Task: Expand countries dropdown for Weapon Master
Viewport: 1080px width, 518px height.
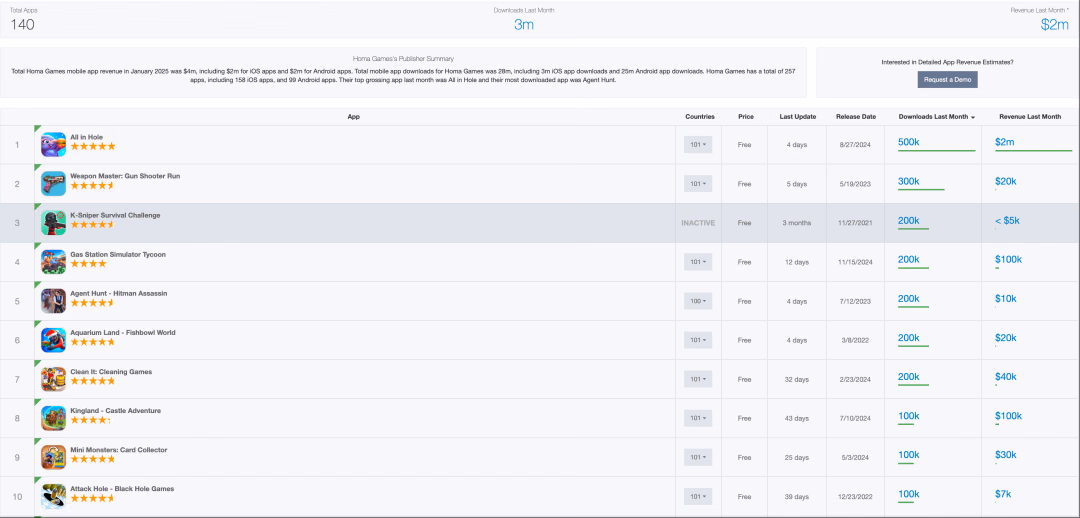Action: (698, 184)
